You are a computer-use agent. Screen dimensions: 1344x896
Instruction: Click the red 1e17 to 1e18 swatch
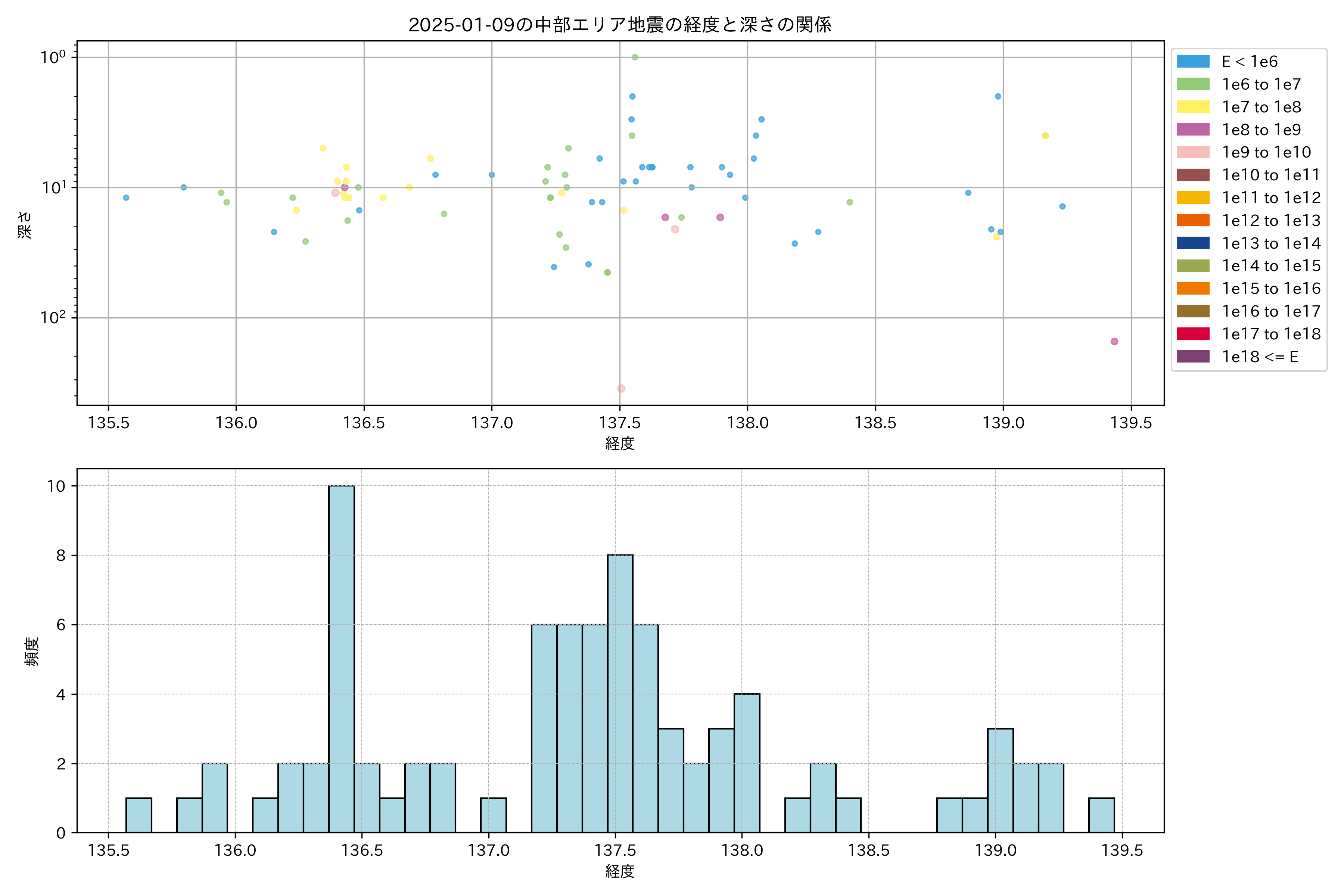1193,334
